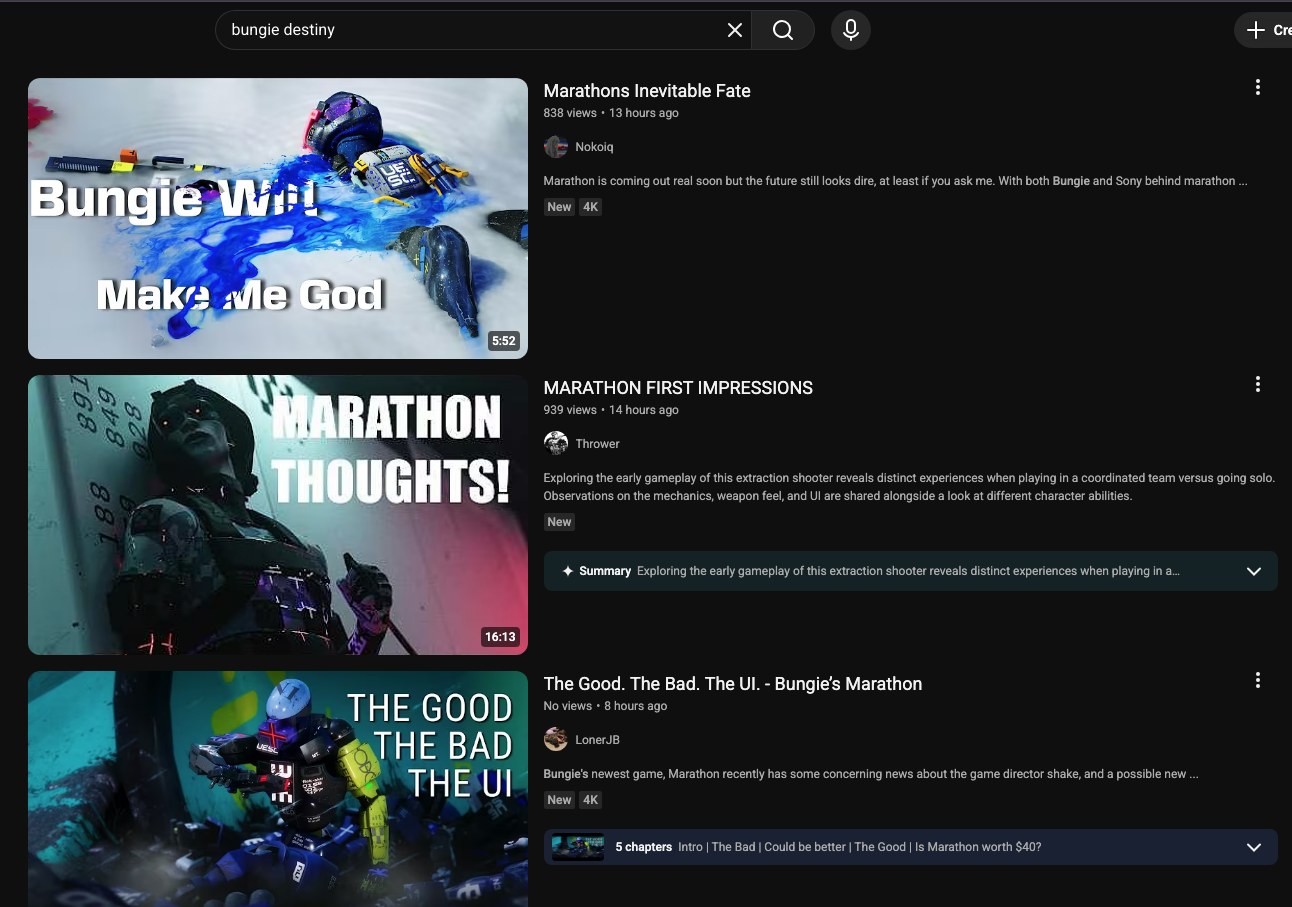Click the Create button with plus icon
1292x907 pixels.
[1266, 30]
